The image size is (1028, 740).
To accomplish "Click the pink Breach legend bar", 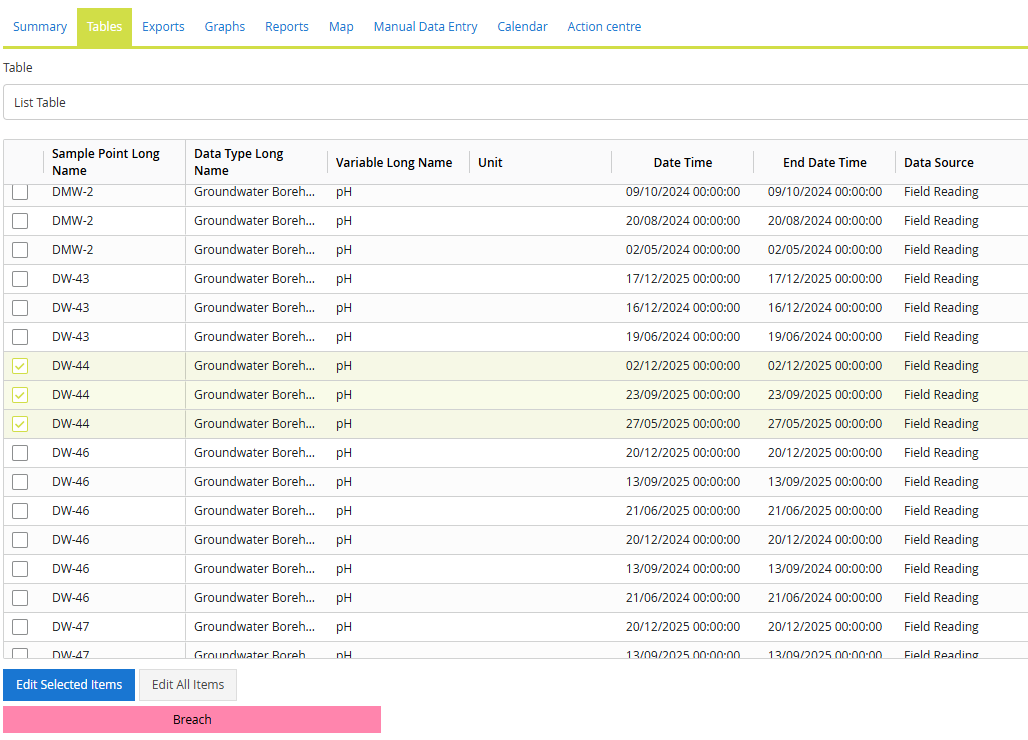I will point(192,719).
